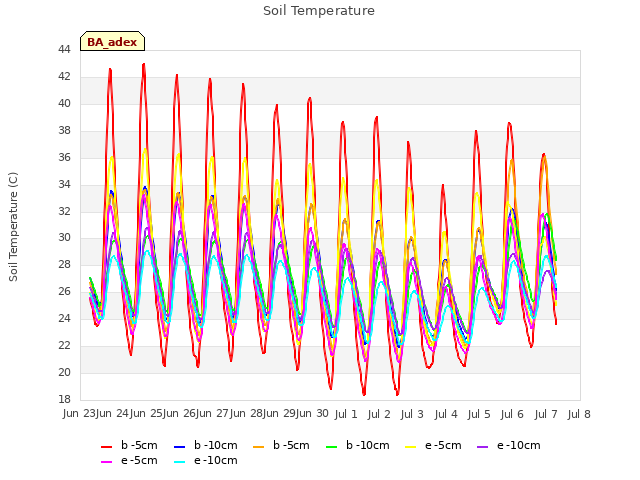Click the red b -5cm legend entry
Image resolution: width=640 pixels, height=480 pixels.
tap(129, 445)
